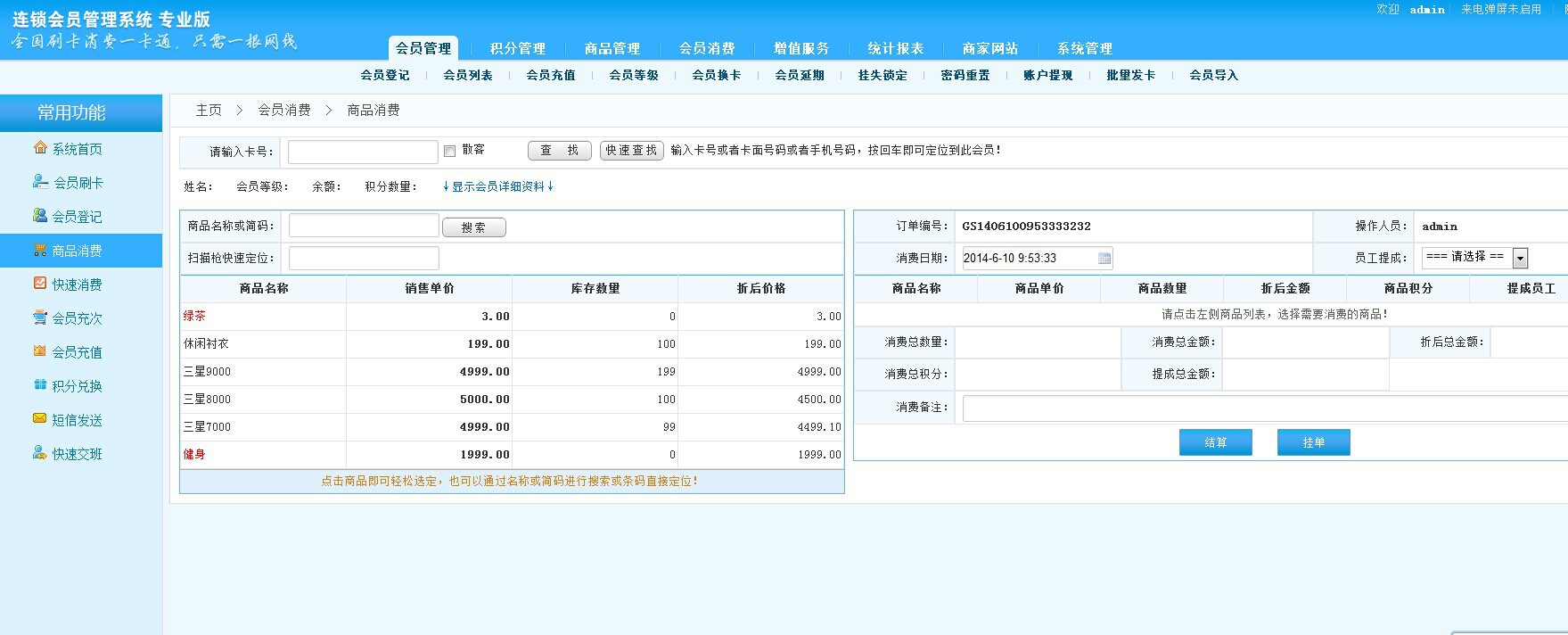Select 会员等级 submenu item
Viewport: 1568px width, 635px height.
(x=634, y=75)
